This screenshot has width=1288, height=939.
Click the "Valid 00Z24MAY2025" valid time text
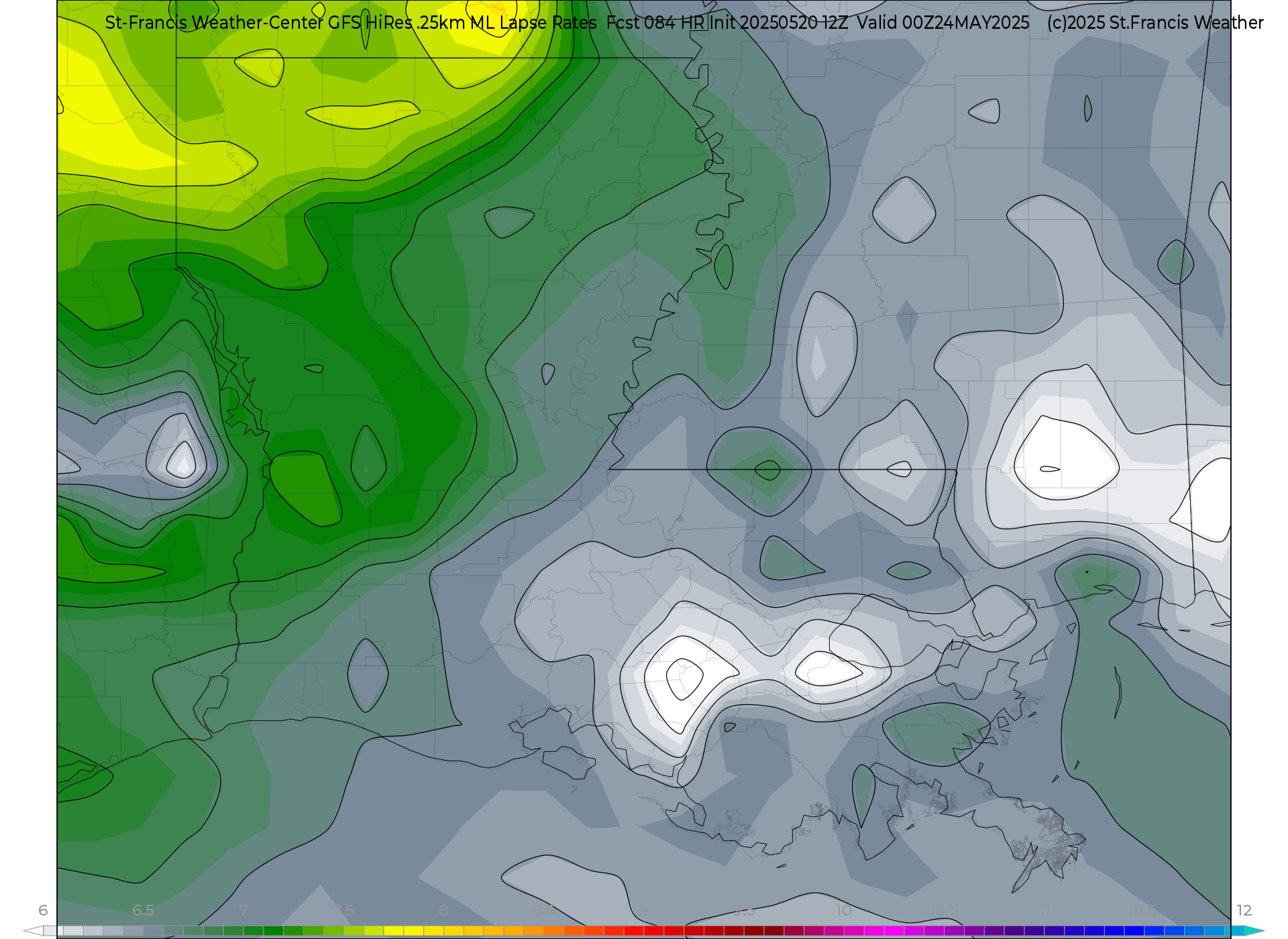click(x=943, y=23)
